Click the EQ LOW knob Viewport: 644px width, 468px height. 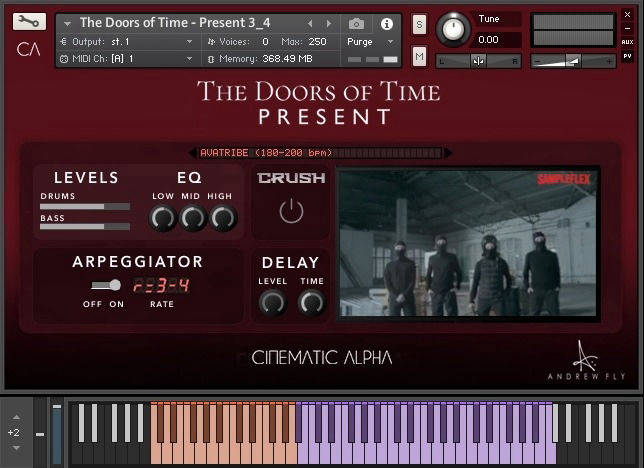click(x=163, y=218)
